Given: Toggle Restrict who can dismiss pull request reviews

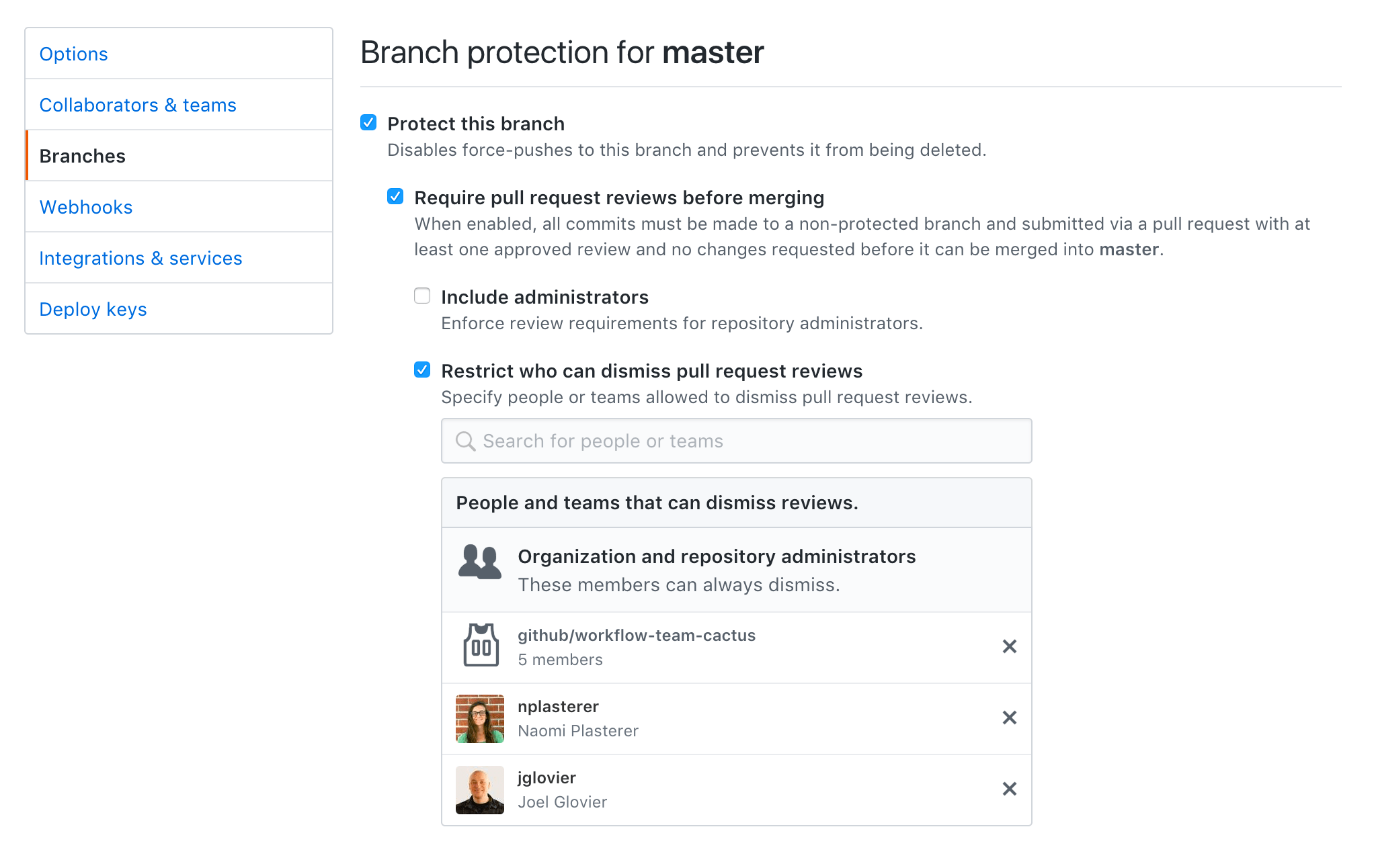Looking at the screenshot, I should click(x=421, y=371).
